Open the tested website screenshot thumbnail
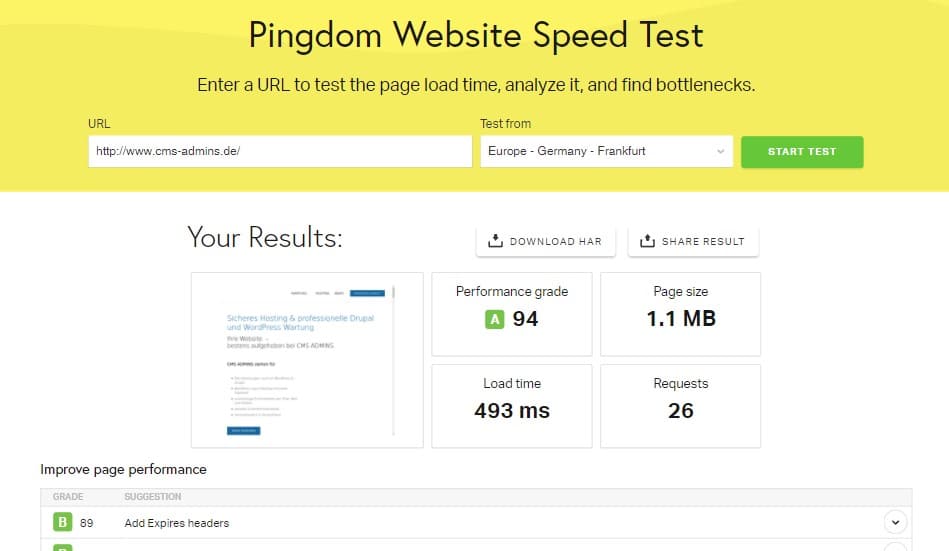The height and width of the screenshot is (551, 949). tap(307, 360)
